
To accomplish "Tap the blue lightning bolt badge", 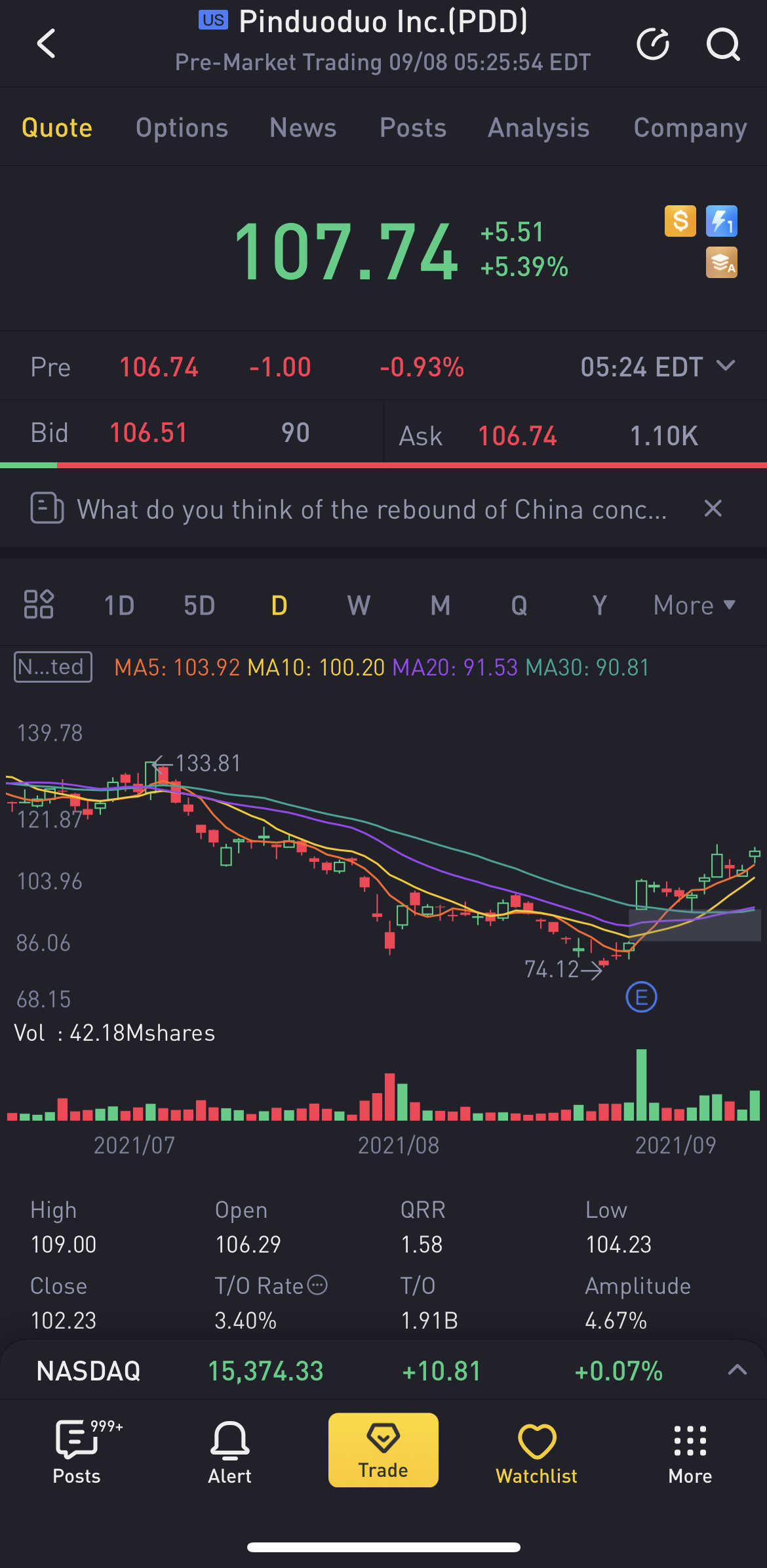I will tap(722, 221).
